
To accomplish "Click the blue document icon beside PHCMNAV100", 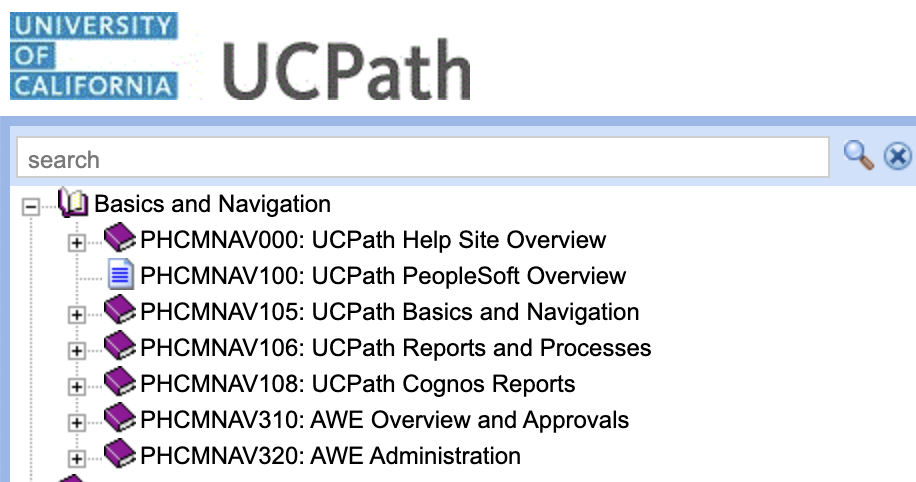I will coord(120,275).
